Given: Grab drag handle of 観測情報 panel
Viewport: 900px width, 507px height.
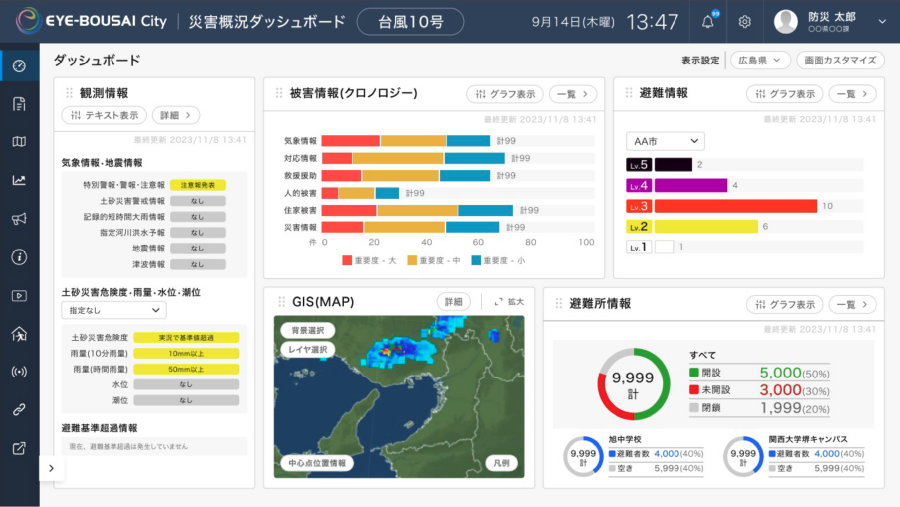Looking at the screenshot, I should coord(69,93).
